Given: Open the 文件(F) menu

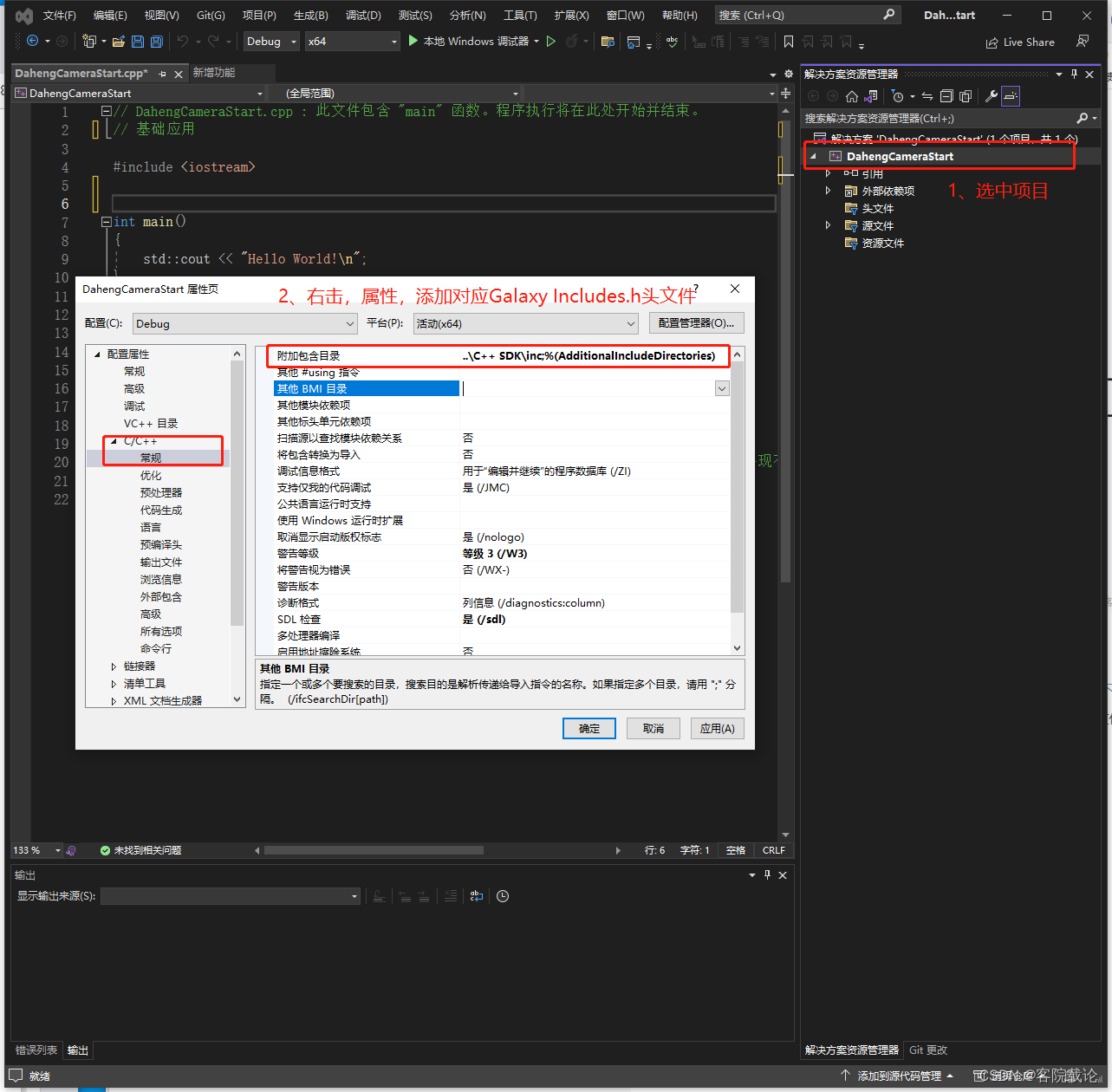Looking at the screenshot, I should (59, 16).
